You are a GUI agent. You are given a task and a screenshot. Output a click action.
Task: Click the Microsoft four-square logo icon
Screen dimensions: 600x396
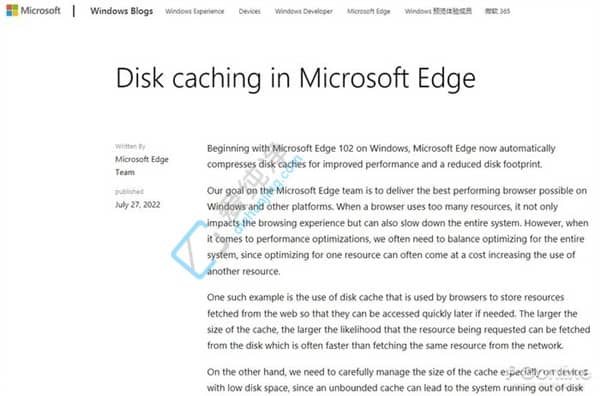[x=12, y=10]
